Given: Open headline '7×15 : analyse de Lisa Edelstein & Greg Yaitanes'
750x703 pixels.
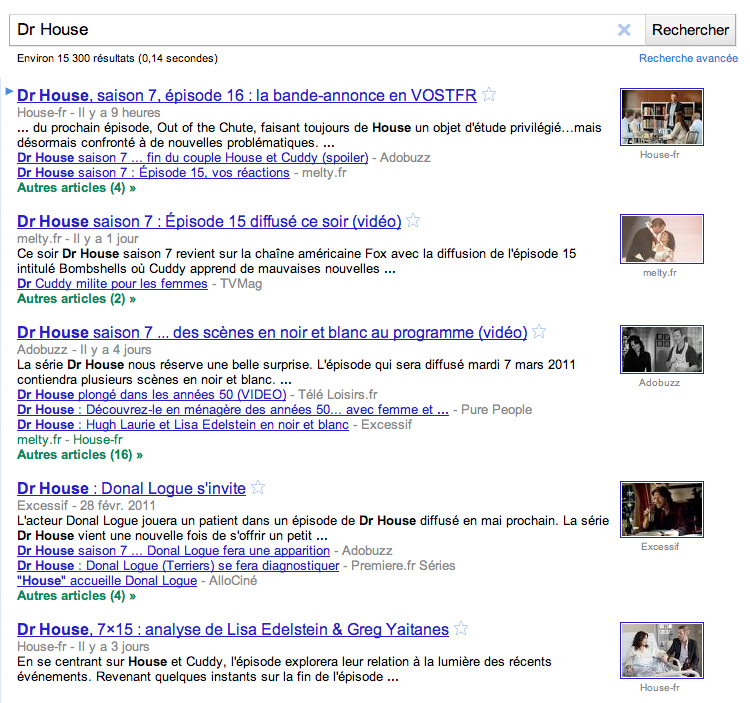Looking at the screenshot, I should [x=233, y=629].
